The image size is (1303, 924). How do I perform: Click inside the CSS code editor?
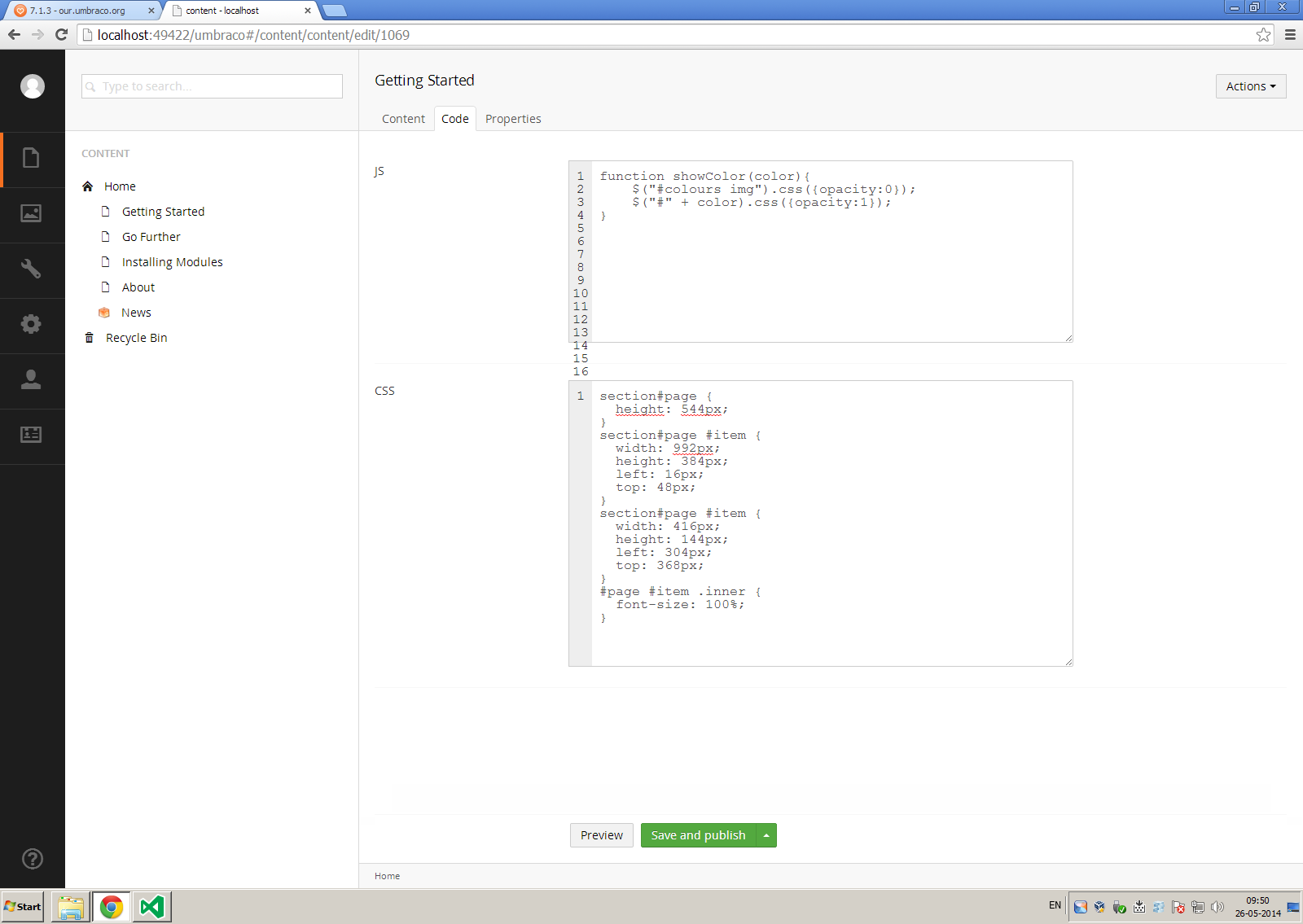[831, 523]
